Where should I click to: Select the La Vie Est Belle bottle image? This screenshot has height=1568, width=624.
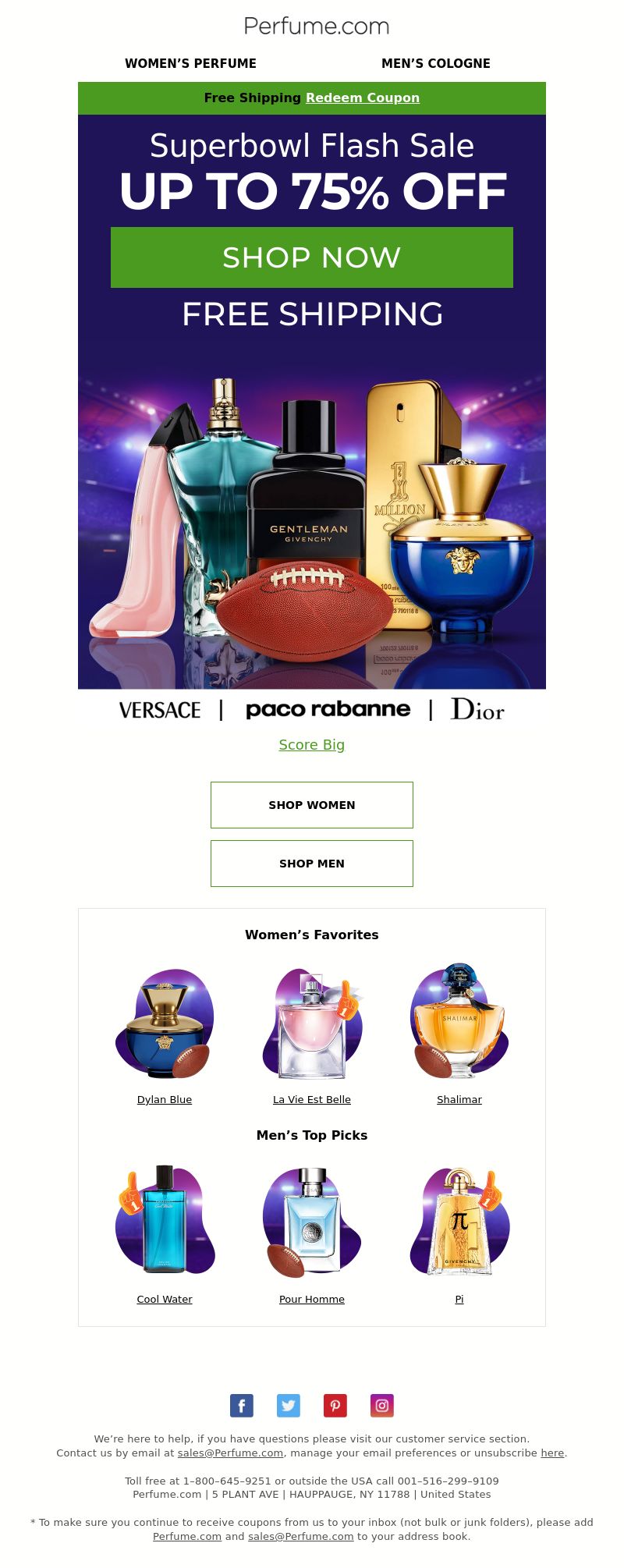312,1023
